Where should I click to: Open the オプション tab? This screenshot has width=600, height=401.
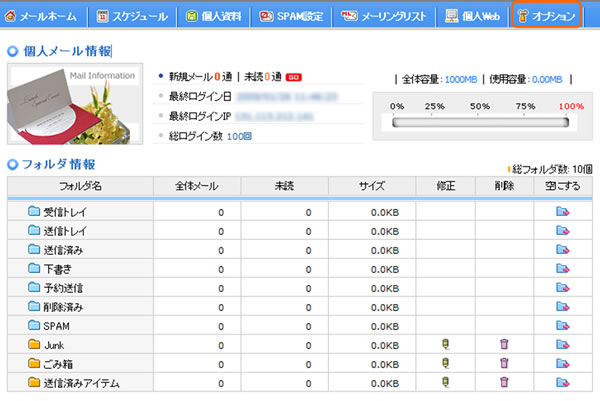coord(545,16)
